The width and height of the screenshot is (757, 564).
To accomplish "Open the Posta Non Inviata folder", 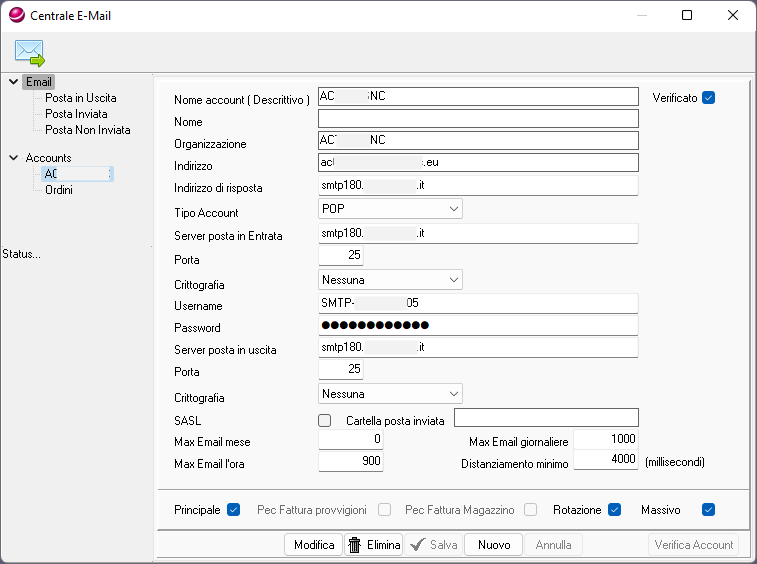I will 87,130.
